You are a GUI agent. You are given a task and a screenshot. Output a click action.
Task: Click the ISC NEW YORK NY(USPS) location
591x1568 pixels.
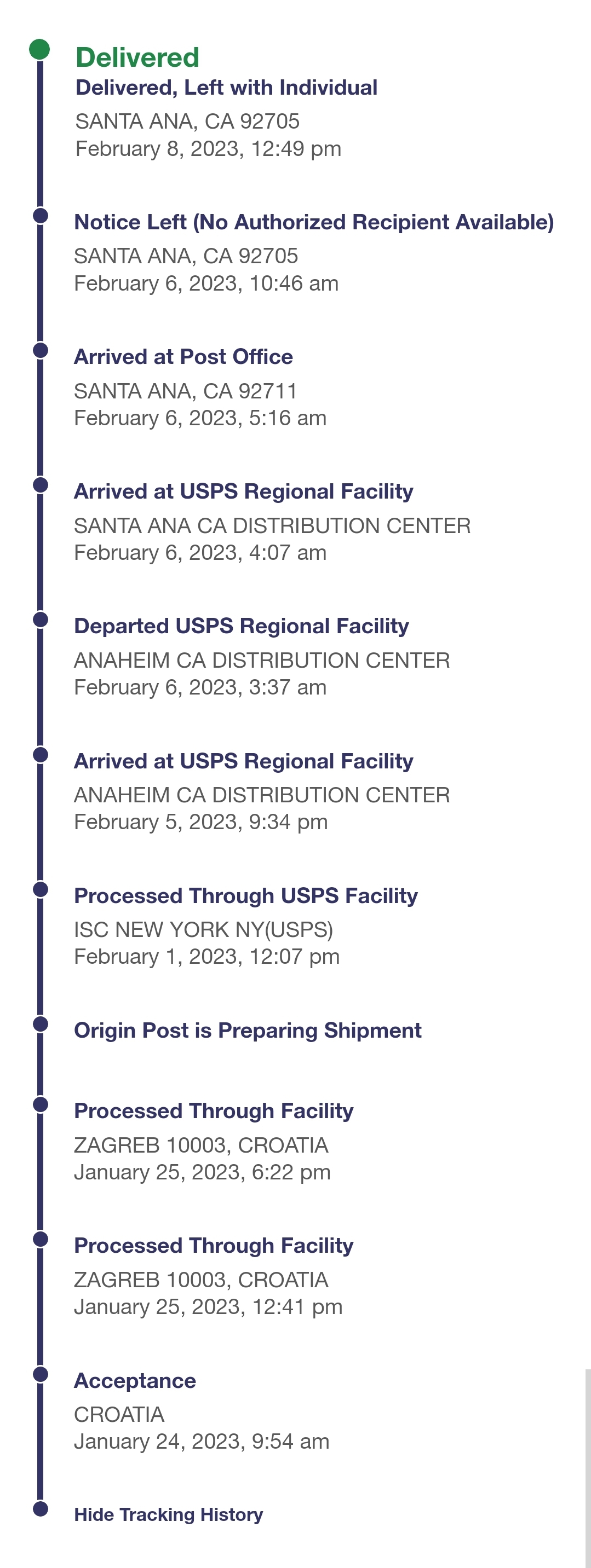pos(204,929)
